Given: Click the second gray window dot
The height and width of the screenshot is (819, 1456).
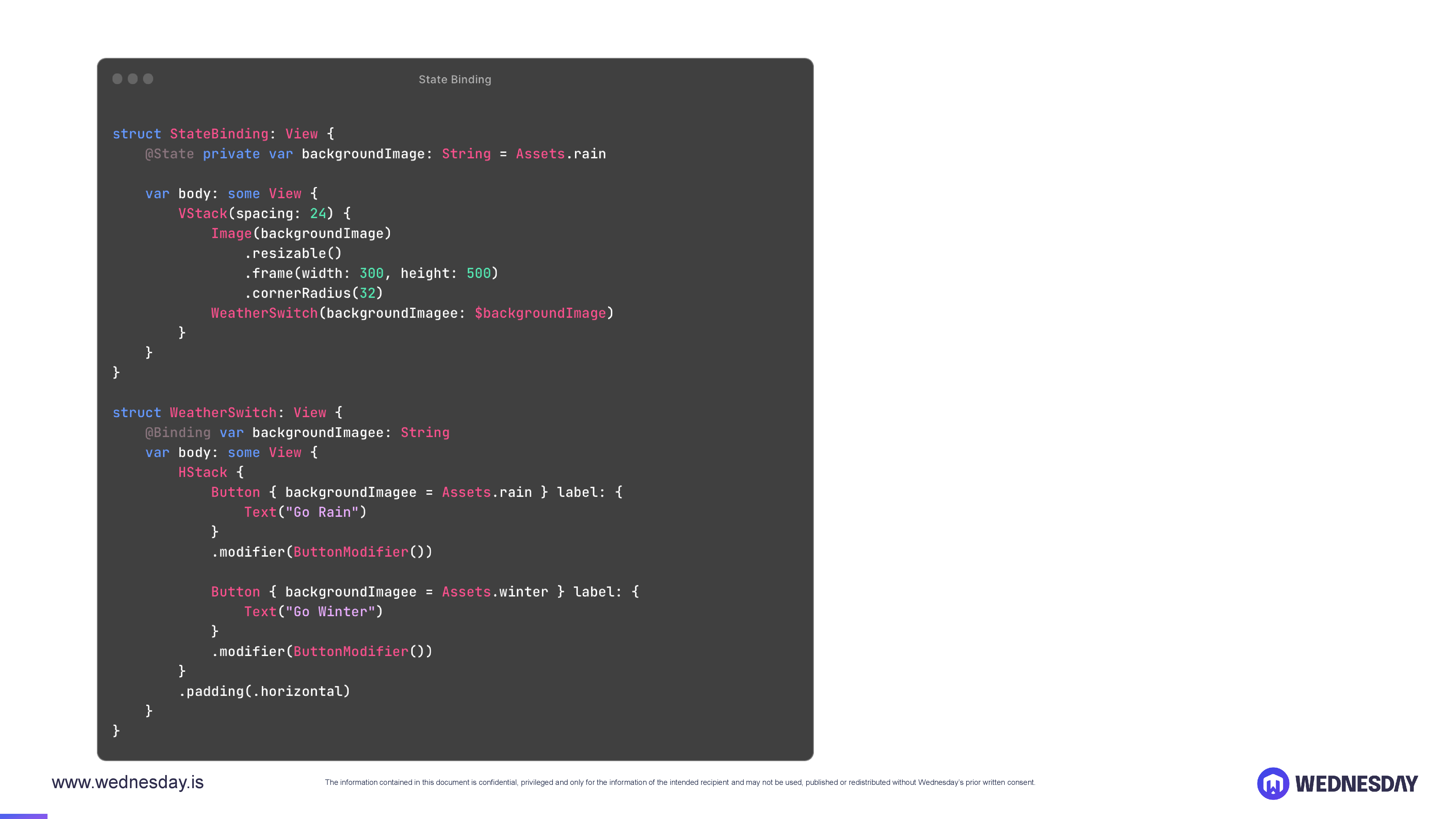Looking at the screenshot, I should pos(133,79).
